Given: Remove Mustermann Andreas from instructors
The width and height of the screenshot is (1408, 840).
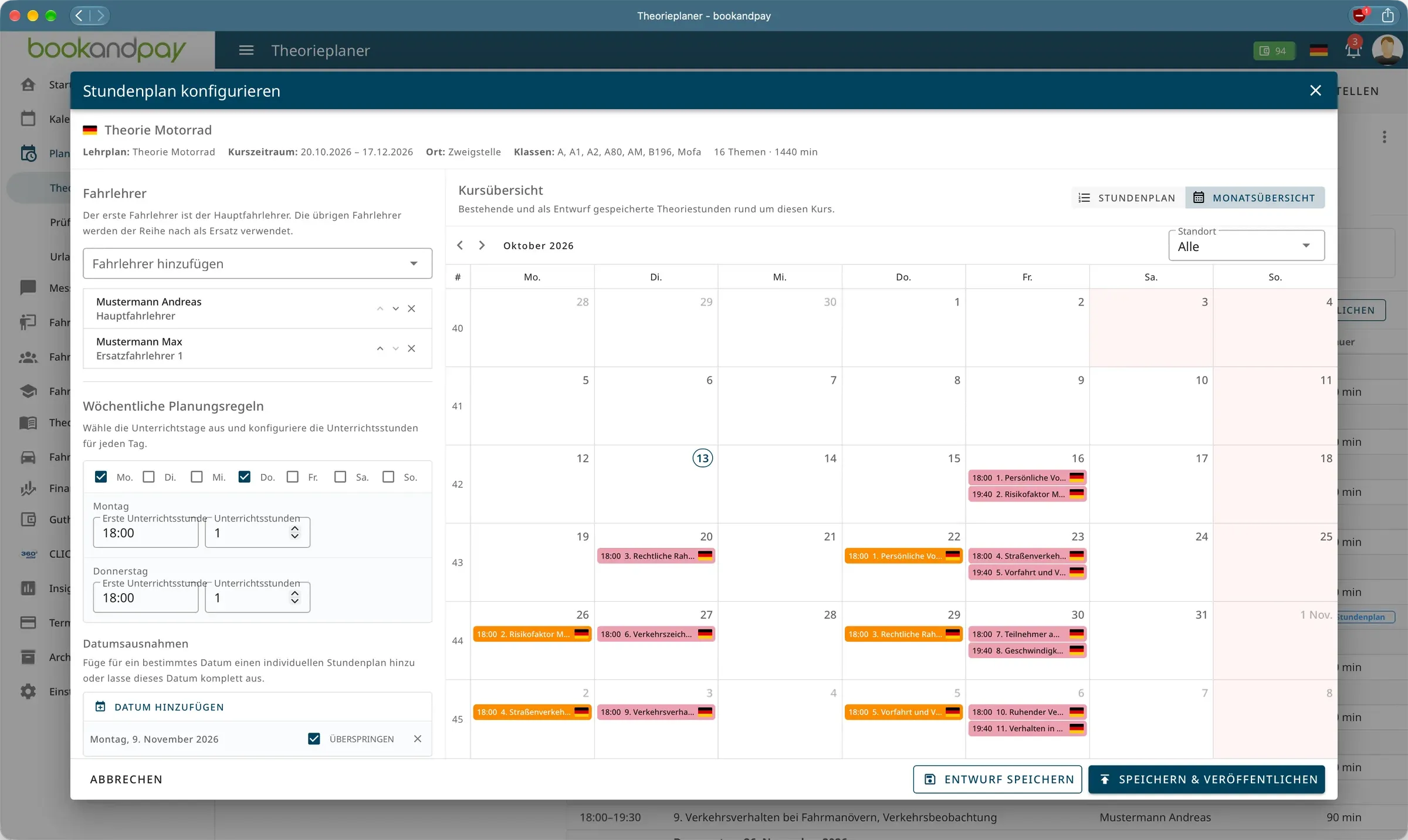Looking at the screenshot, I should point(411,309).
